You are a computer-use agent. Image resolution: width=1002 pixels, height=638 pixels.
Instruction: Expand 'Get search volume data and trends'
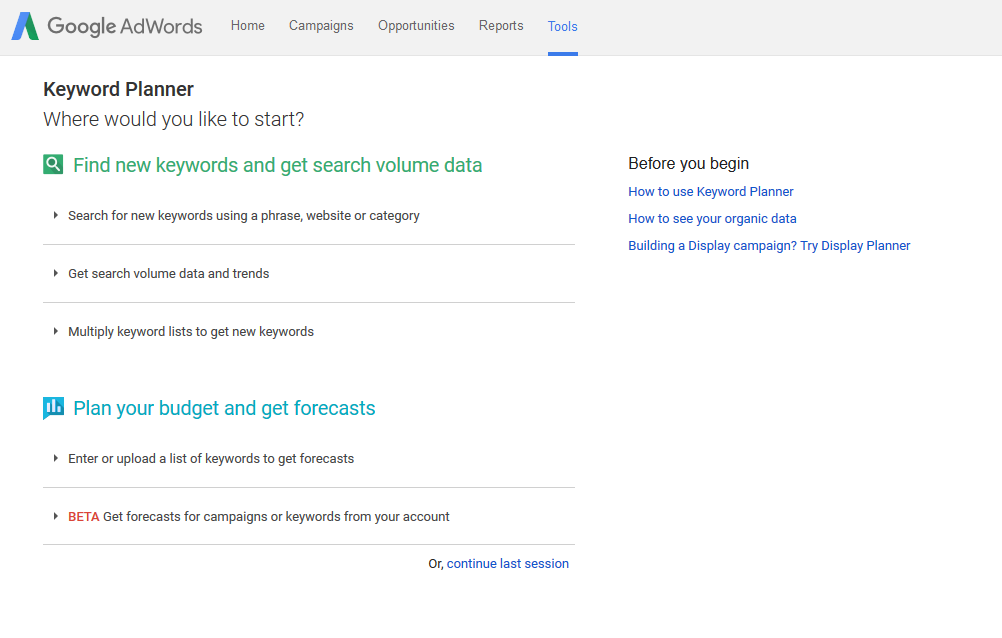point(168,274)
